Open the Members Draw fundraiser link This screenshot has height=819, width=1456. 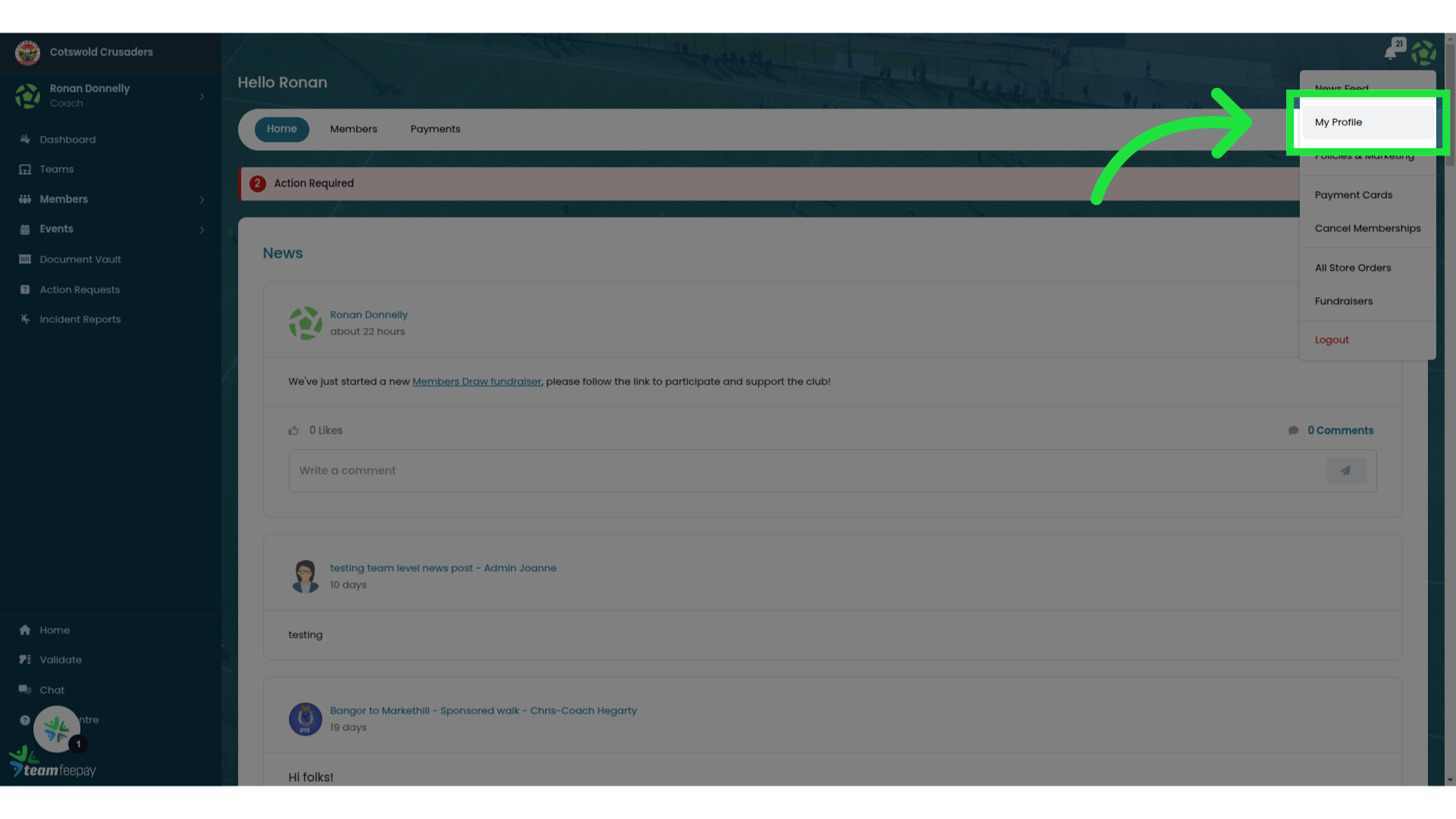[476, 381]
